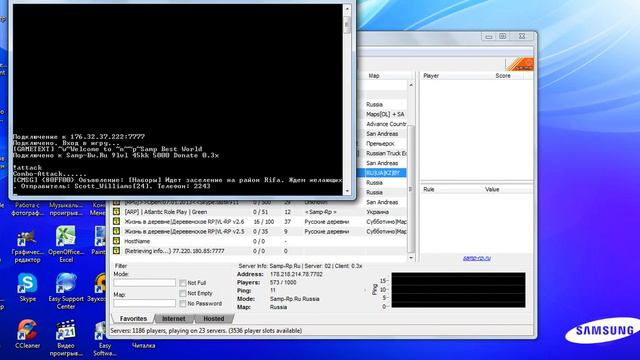
Task: Open the Easy Support Center shortcut
Action: click(66, 291)
